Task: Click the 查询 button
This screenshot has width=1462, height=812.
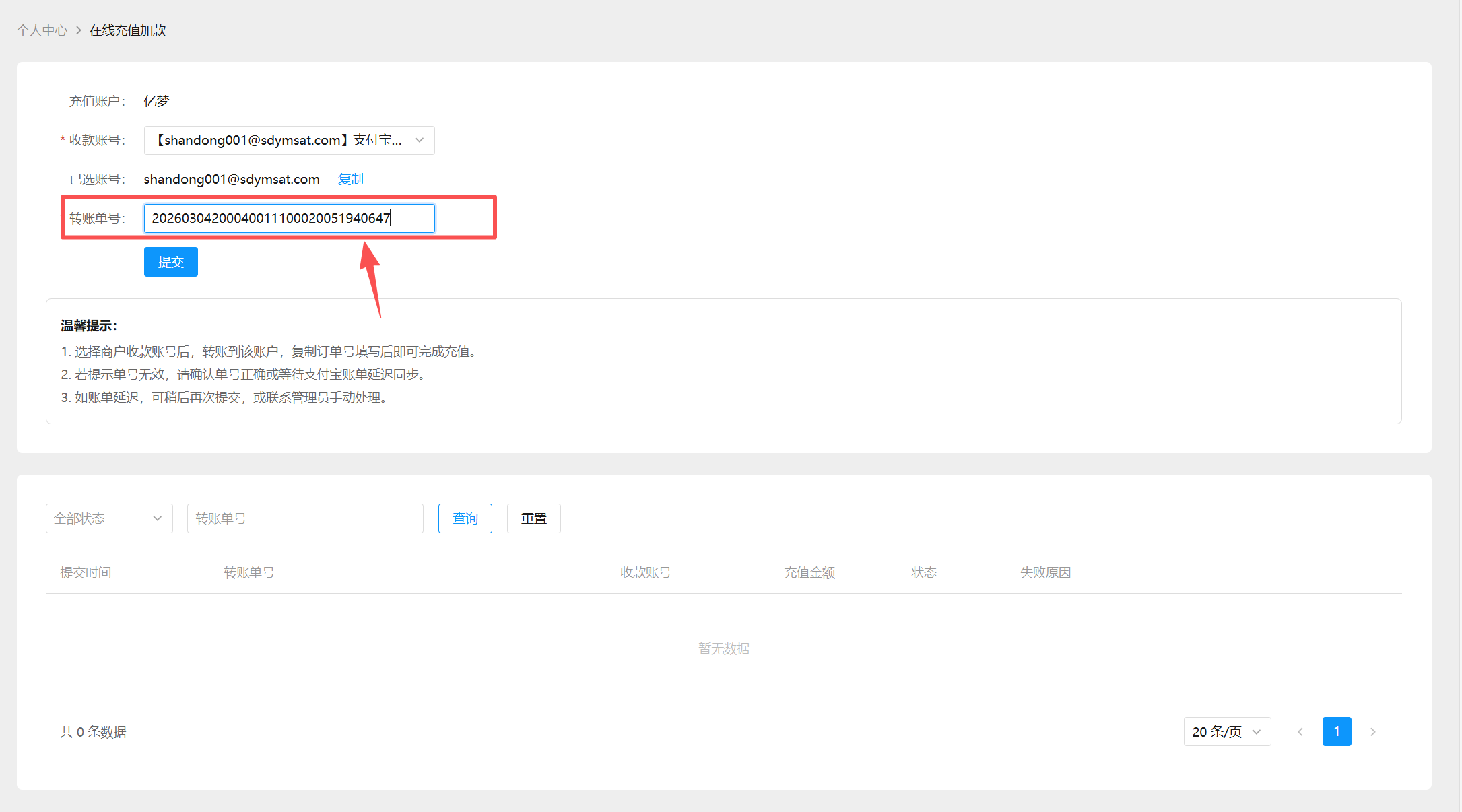Action: [x=465, y=518]
